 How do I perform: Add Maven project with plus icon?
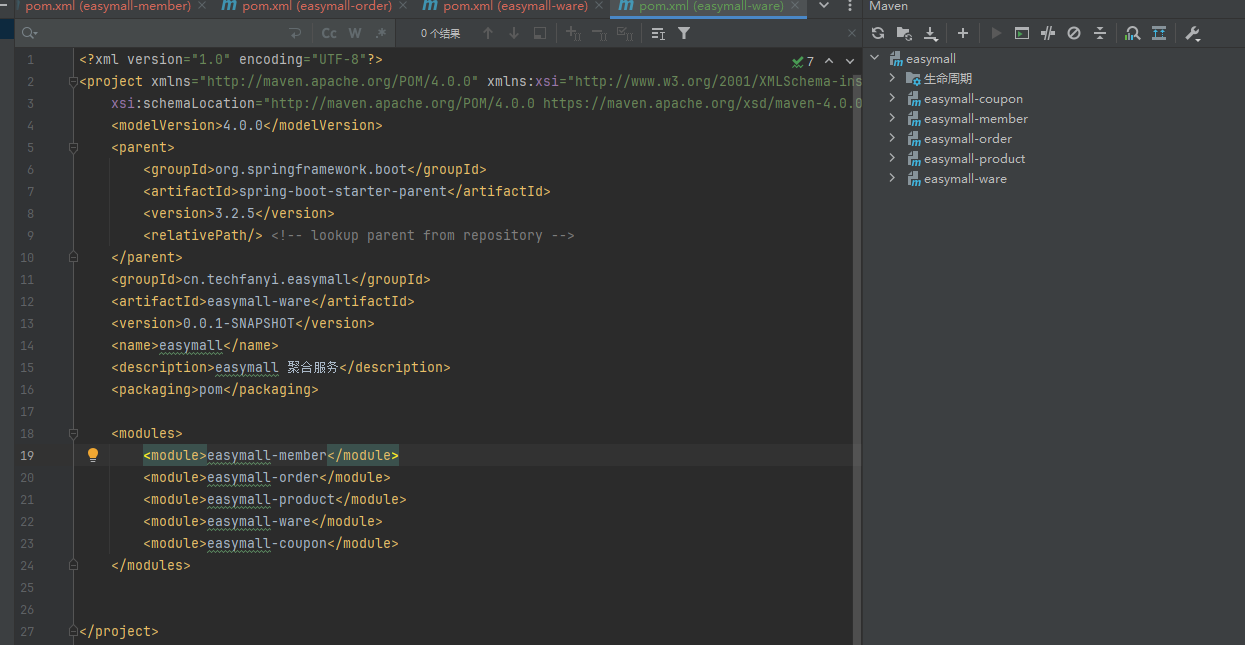[x=963, y=33]
